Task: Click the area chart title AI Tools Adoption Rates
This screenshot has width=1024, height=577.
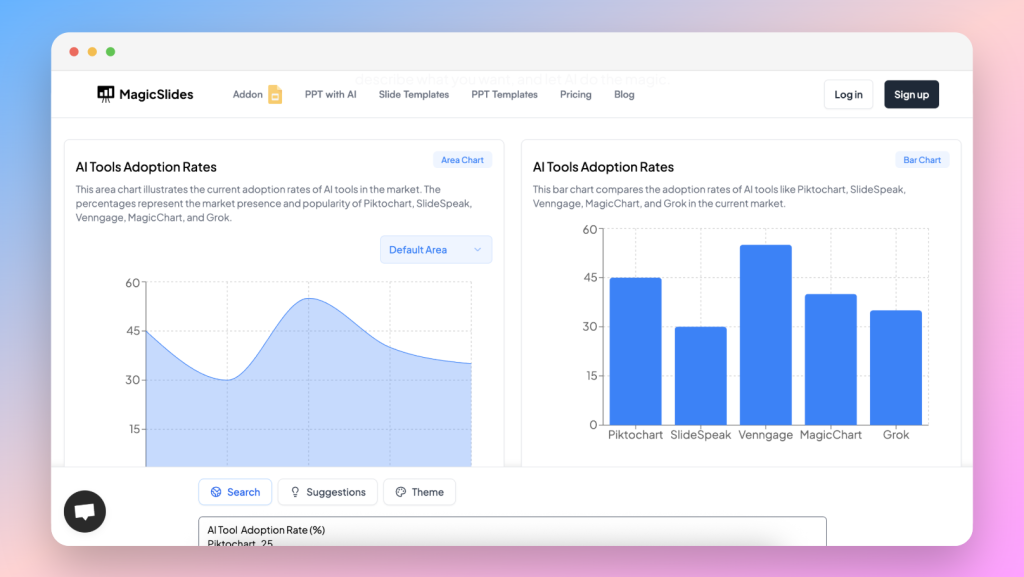Action: (146, 167)
